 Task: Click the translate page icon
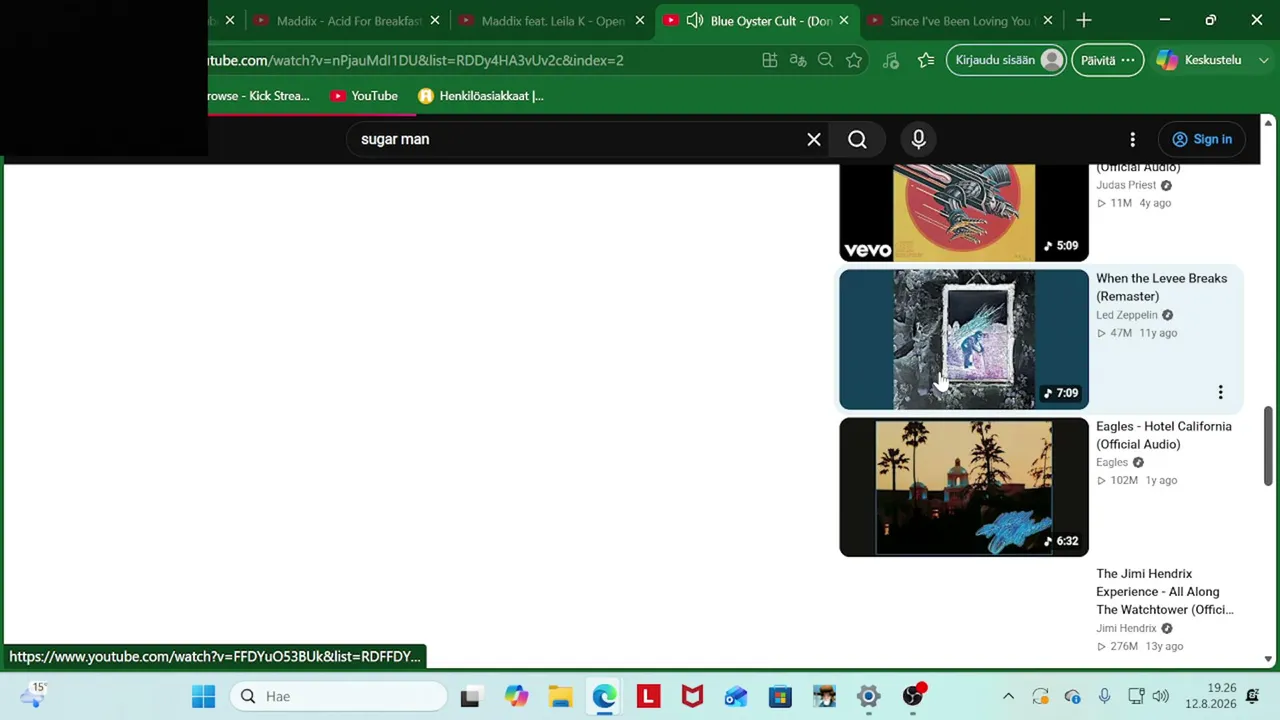click(798, 60)
